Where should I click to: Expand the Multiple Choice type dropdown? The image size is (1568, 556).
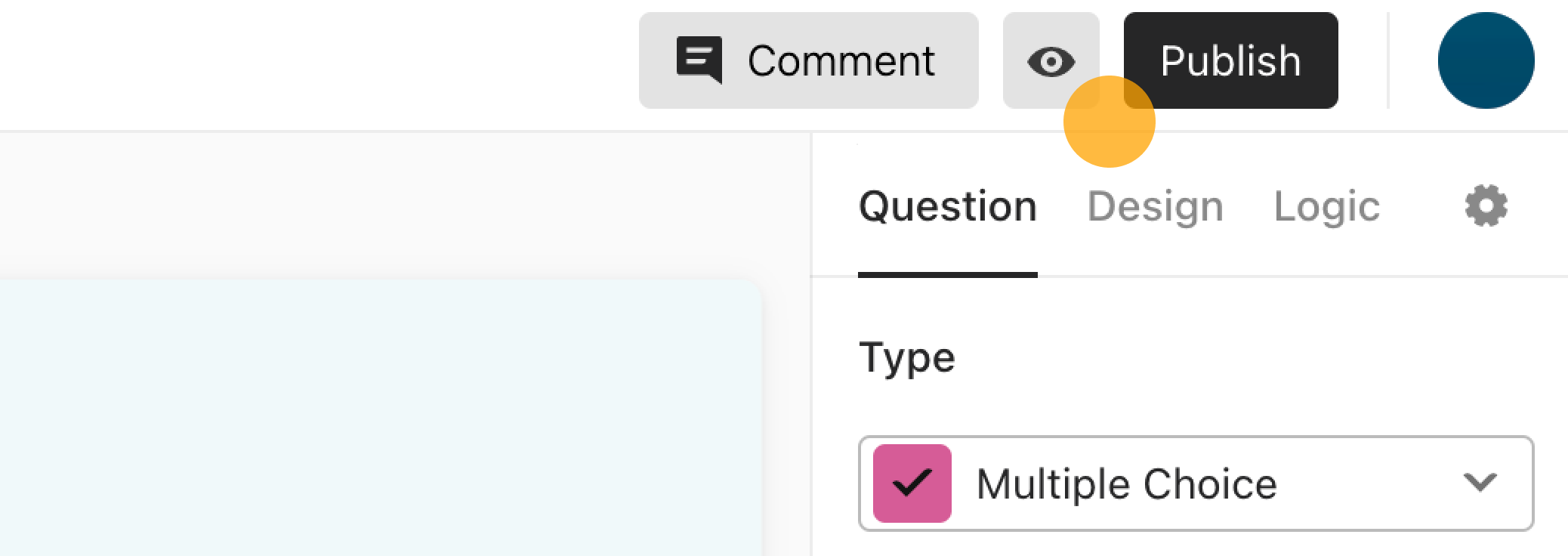pyautogui.click(x=1196, y=483)
